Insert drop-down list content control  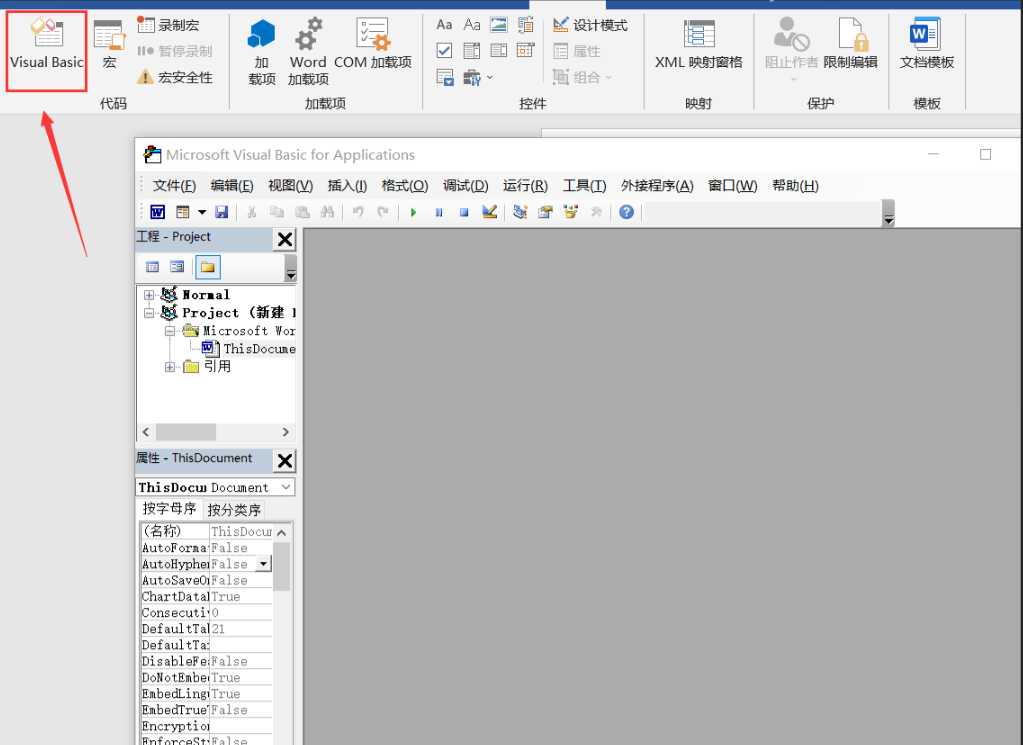click(x=498, y=50)
